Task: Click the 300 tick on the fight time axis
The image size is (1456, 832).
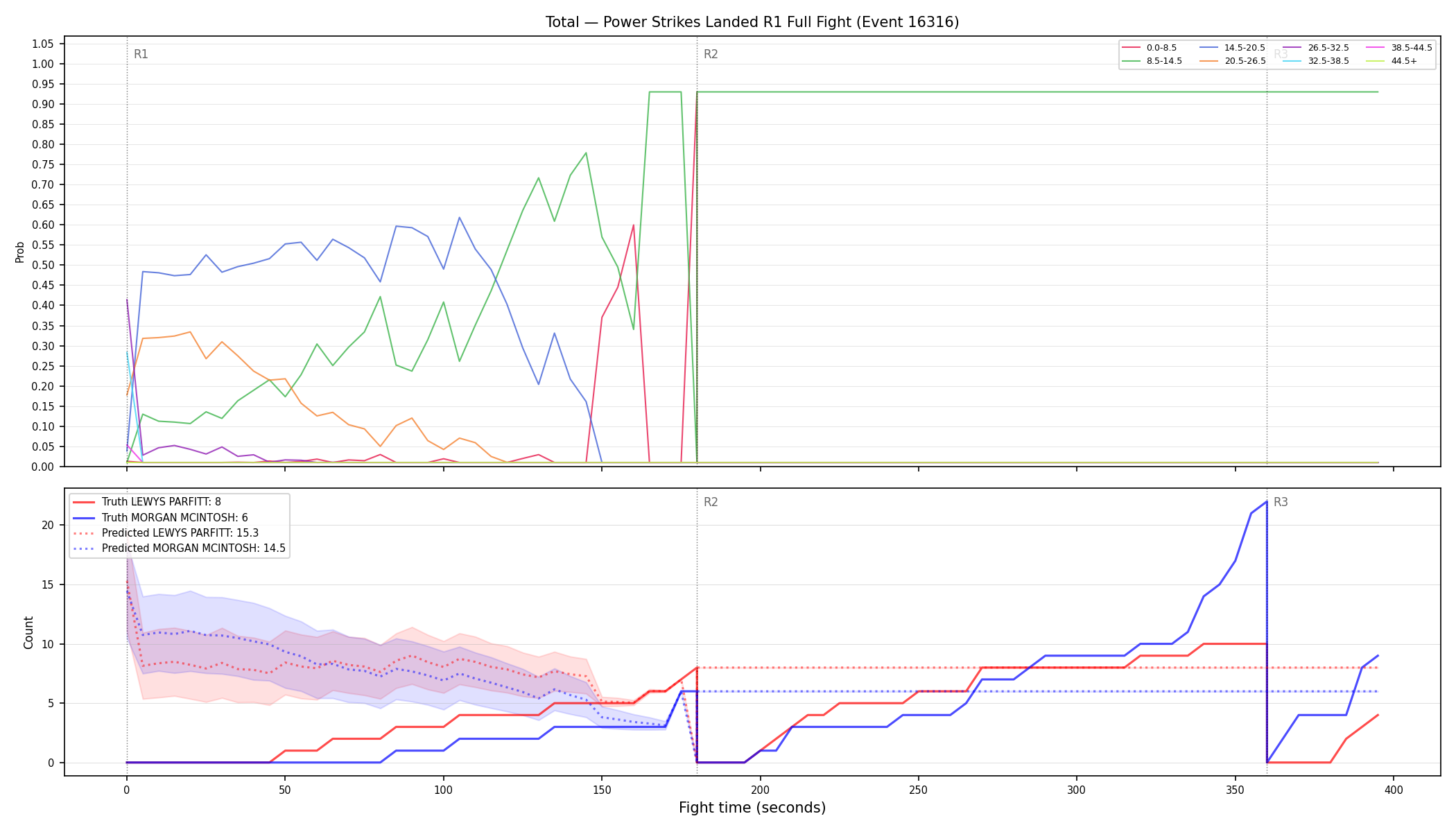Action: [1077, 790]
